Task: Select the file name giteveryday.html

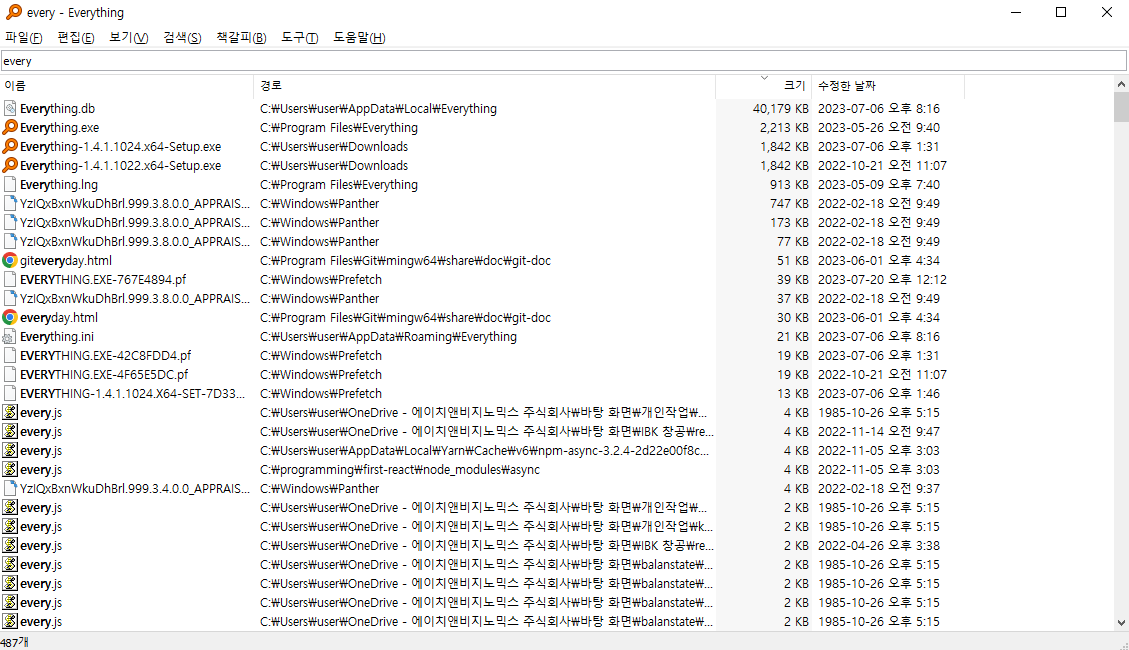Action: point(66,261)
